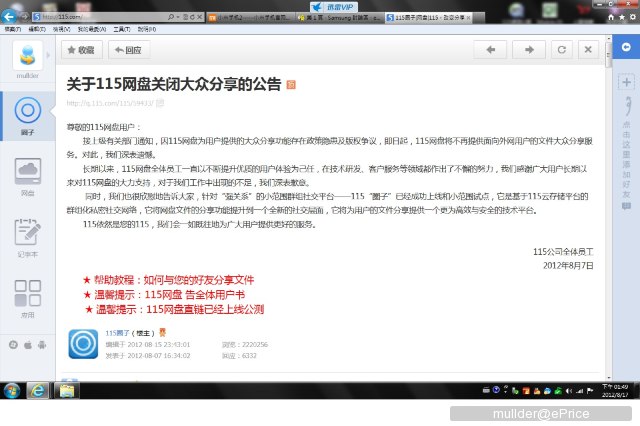This screenshot has height=426, width=640.
Task: Open the Action Center flag icon
Action: 590,391
